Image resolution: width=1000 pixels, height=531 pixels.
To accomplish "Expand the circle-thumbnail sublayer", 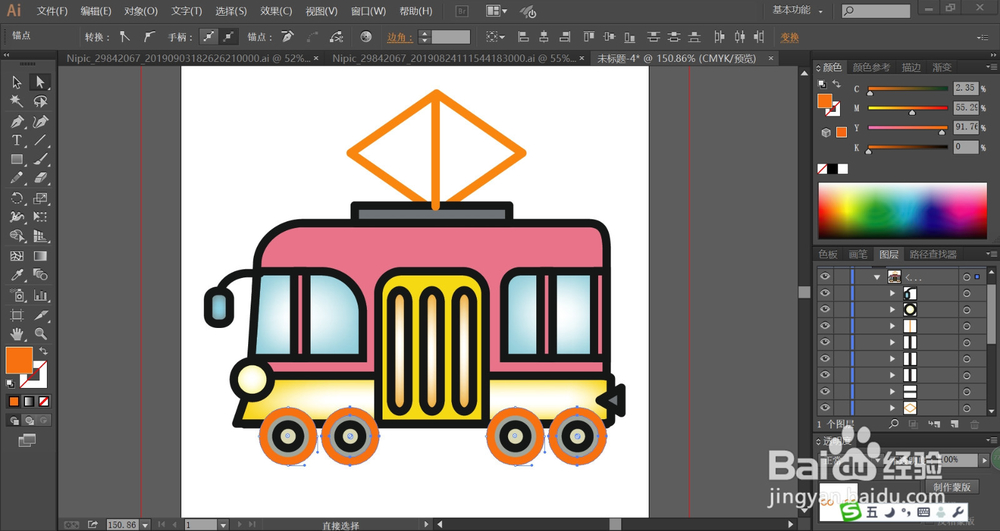I will [893, 309].
